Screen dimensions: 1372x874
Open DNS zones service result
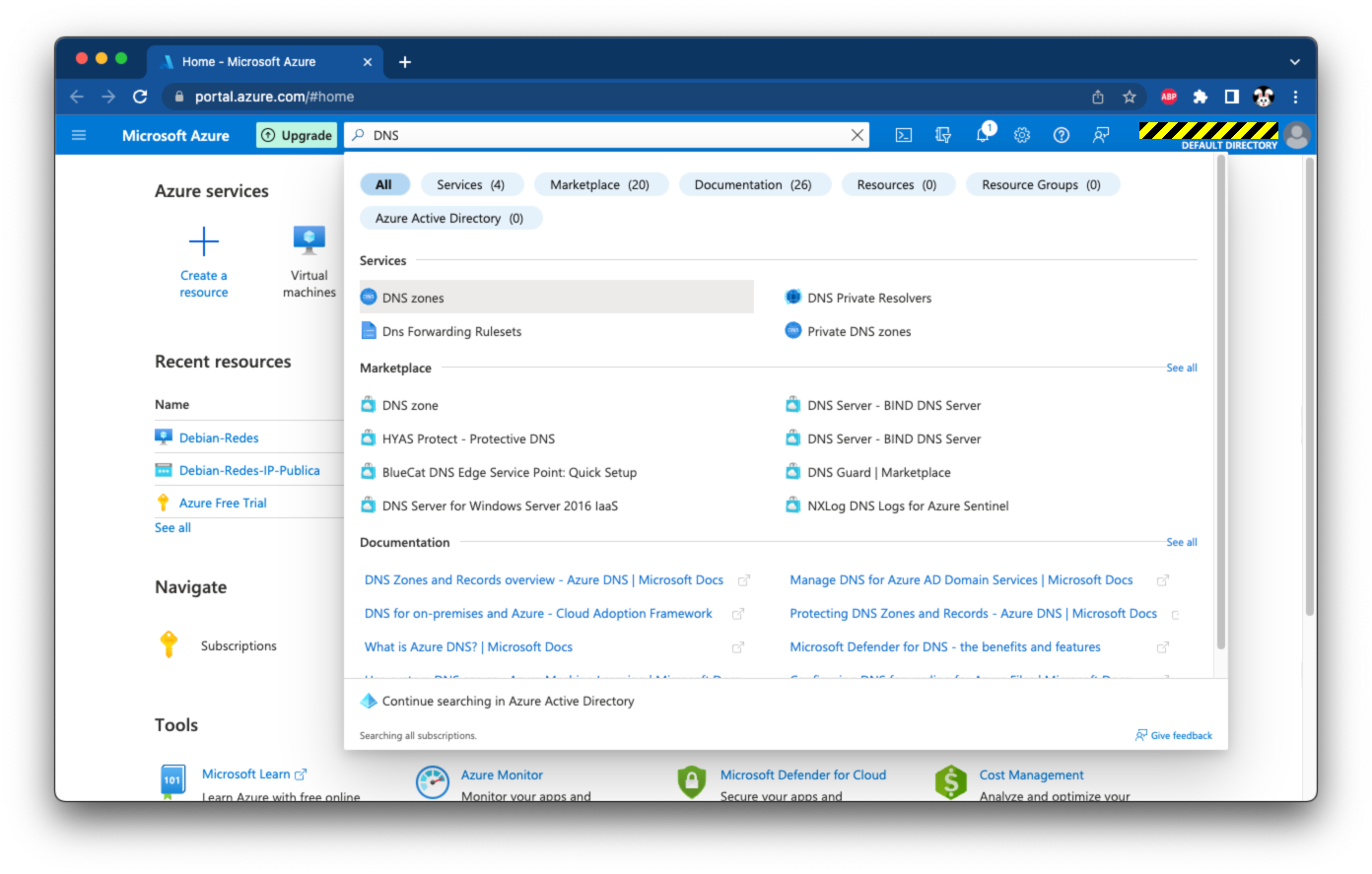click(413, 298)
